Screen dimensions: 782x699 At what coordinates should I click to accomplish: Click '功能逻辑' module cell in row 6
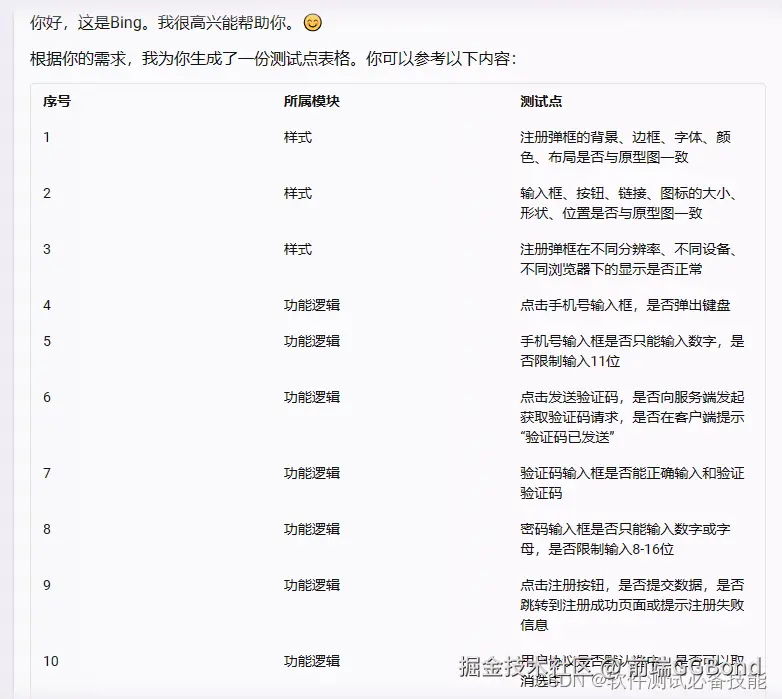(312, 397)
